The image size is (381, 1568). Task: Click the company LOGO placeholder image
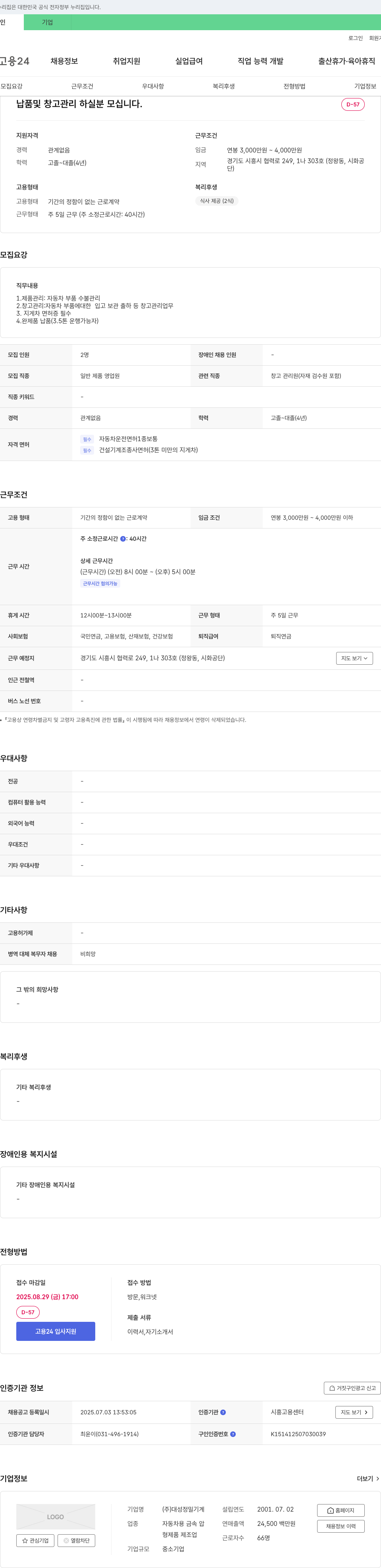(56, 1517)
